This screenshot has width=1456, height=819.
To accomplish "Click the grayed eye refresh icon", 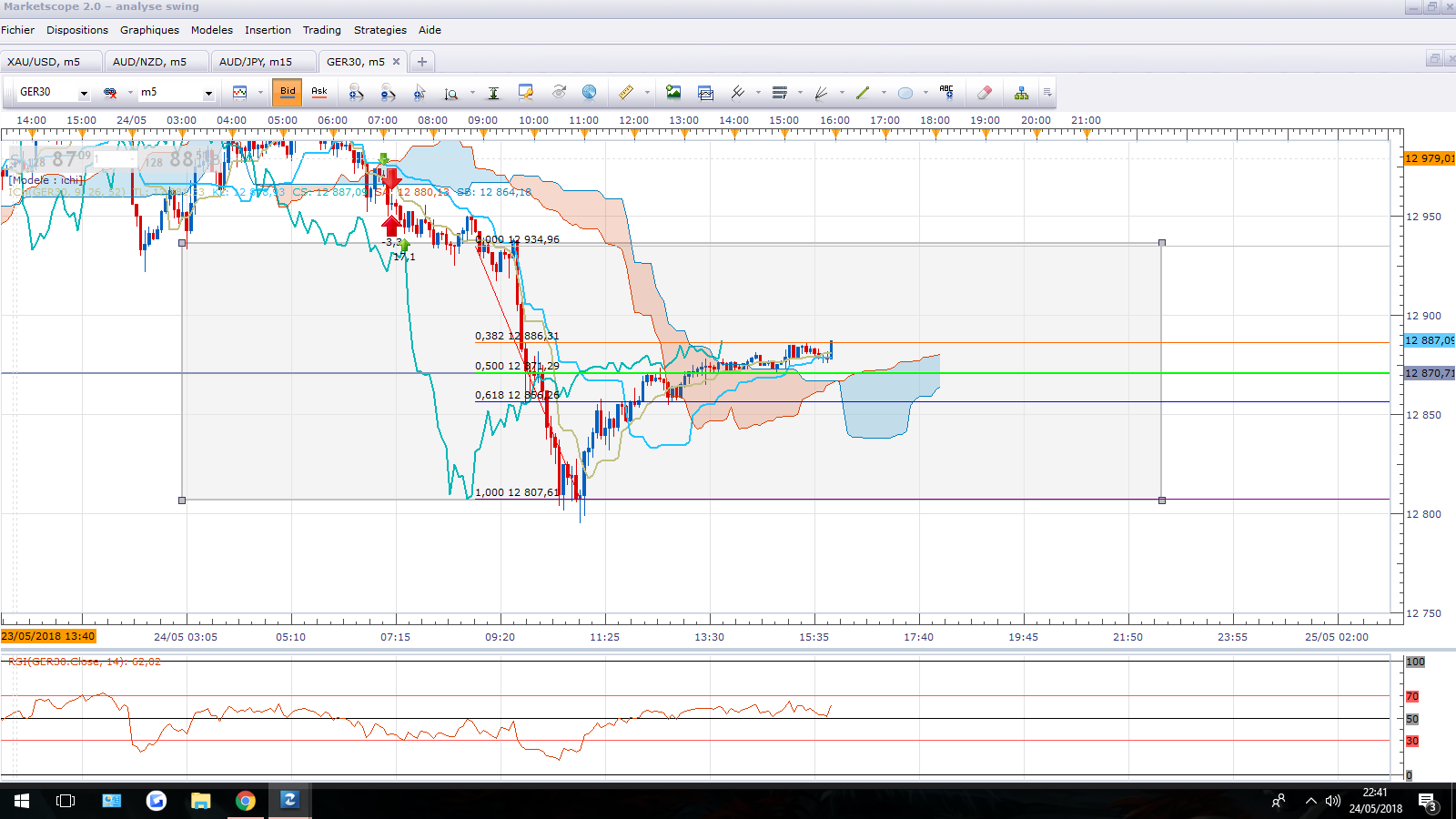I will click(x=559, y=92).
